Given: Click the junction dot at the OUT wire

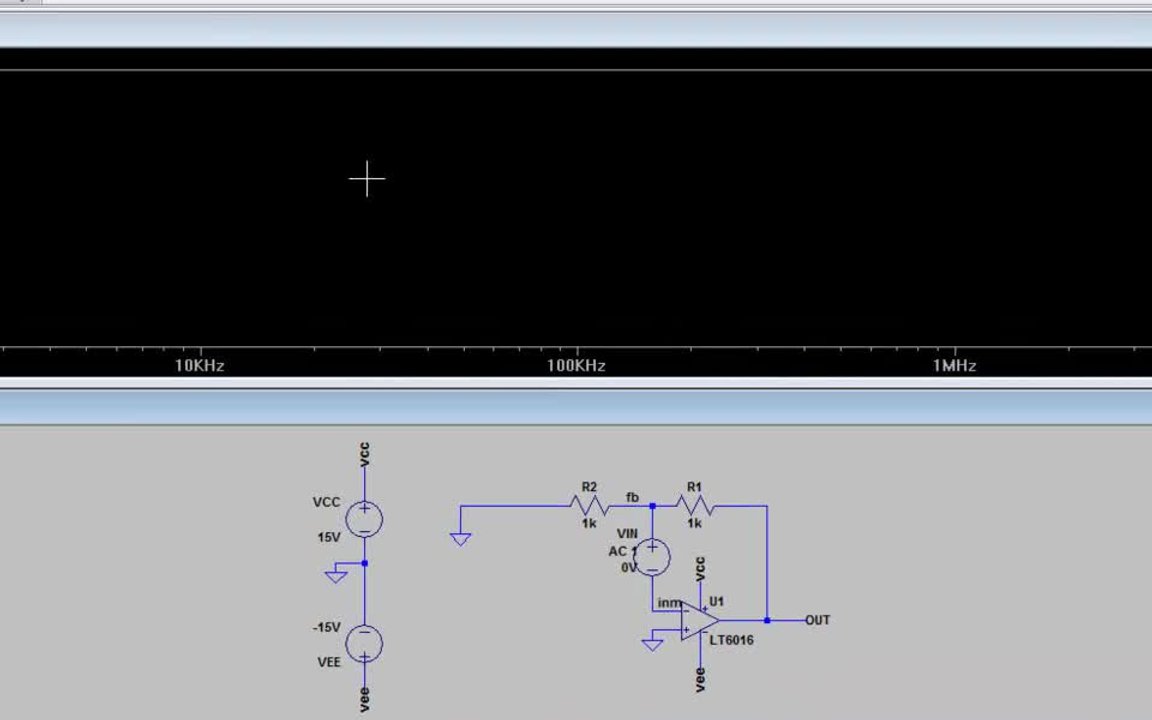Looking at the screenshot, I should click(x=767, y=621).
